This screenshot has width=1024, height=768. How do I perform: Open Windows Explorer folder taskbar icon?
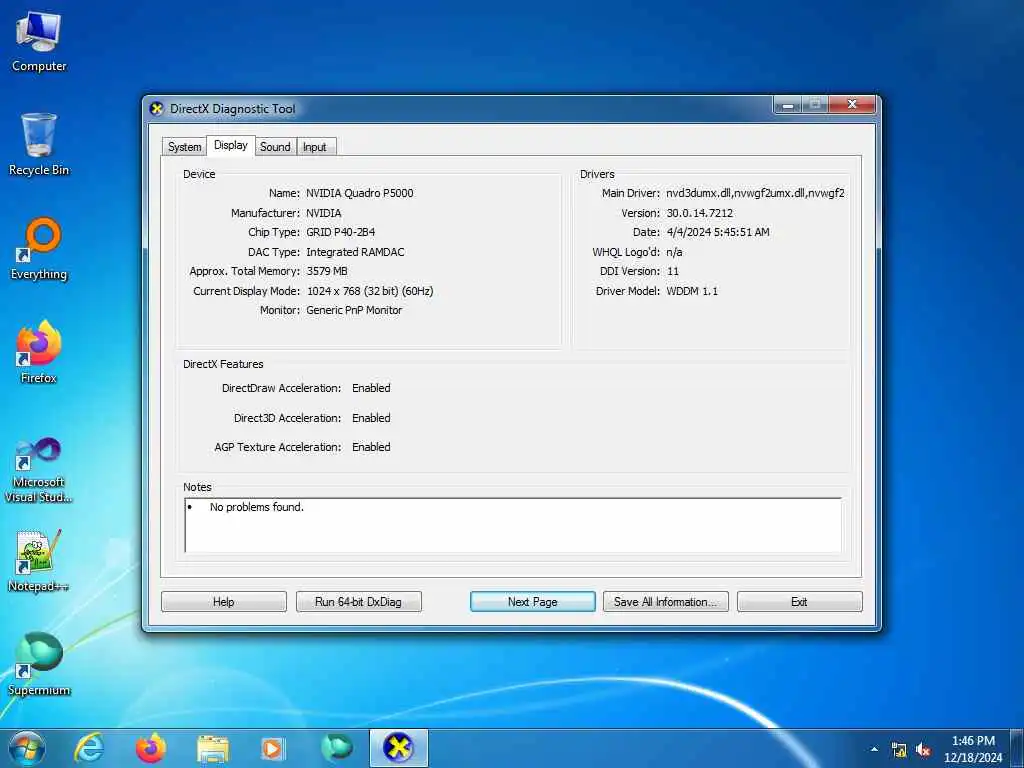213,748
